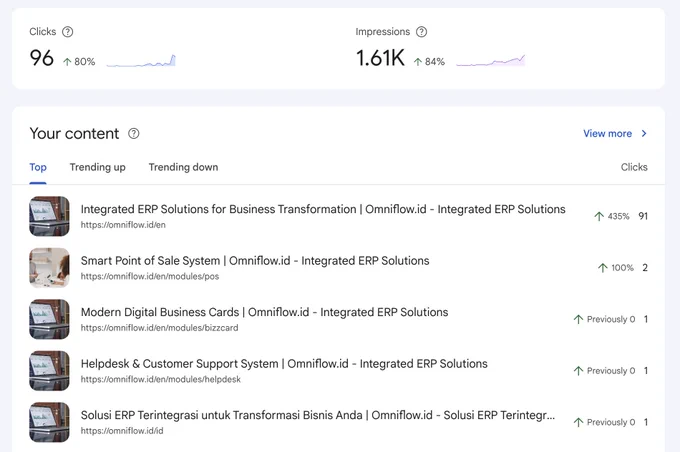Viewport: 680px width, 452px height.
Task: Switch to the Trending down tab
Action: 183,167
